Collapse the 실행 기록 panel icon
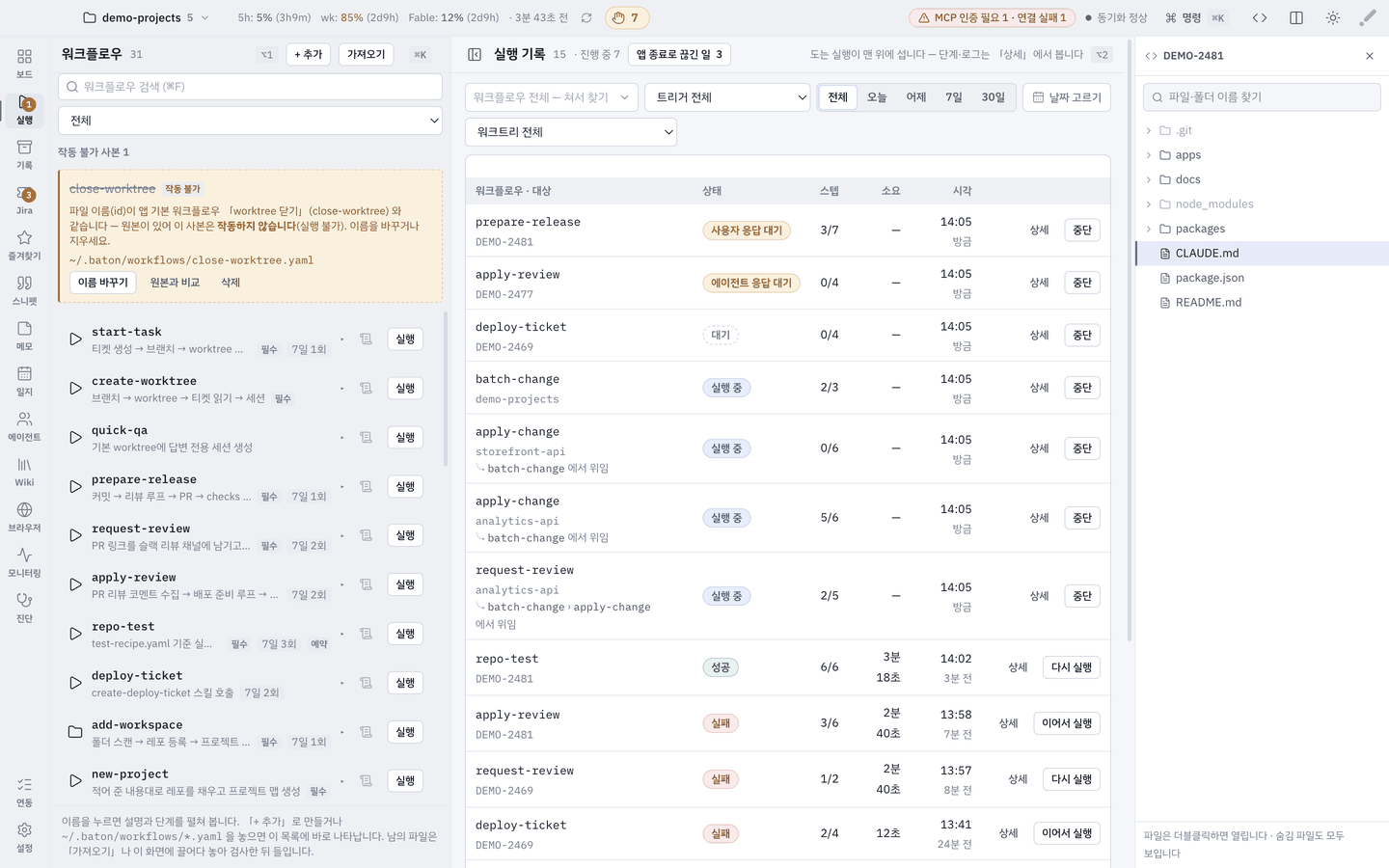This screenshot has width=1389, height=868. [475, 55]
